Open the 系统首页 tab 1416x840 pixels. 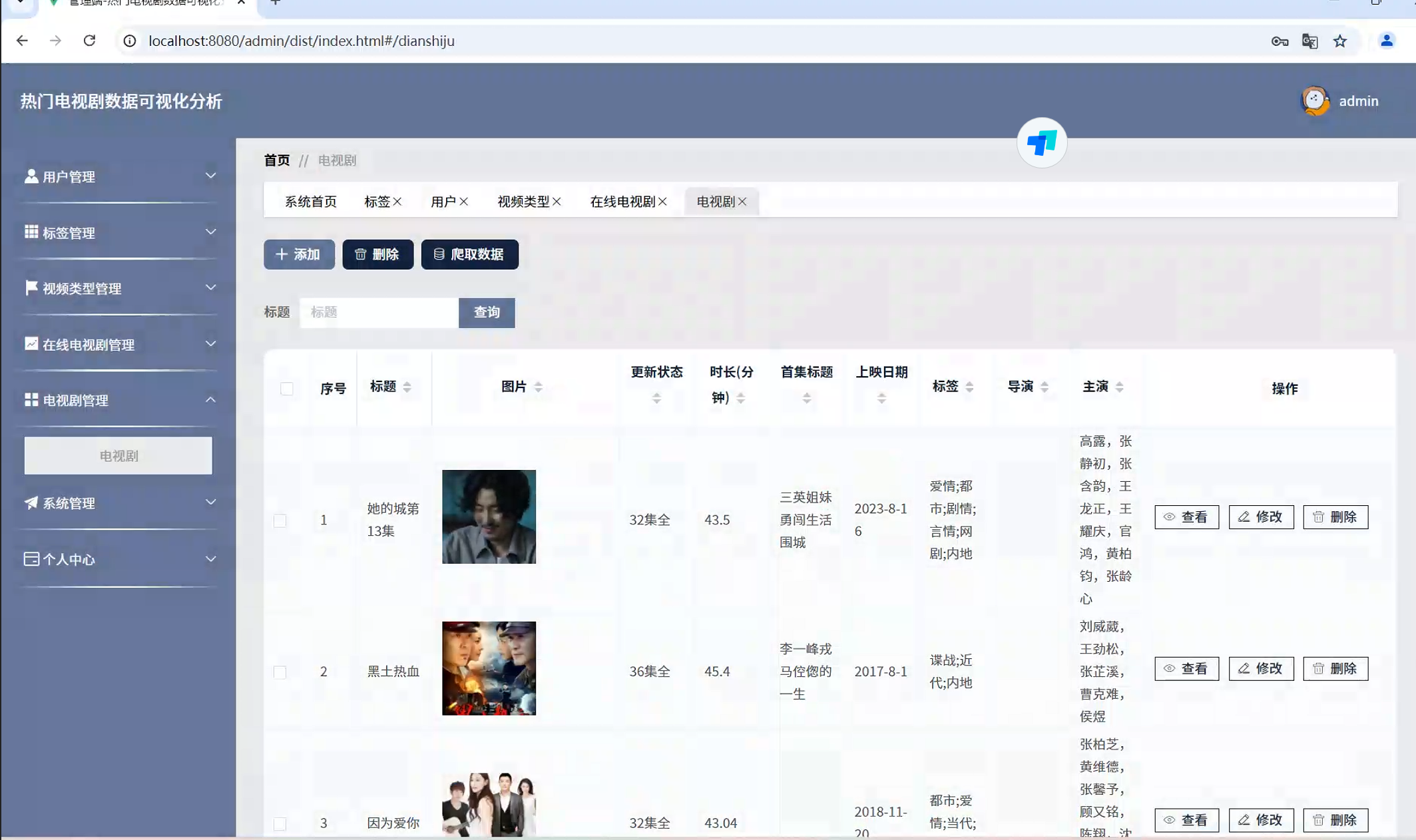tap(310, 202)
